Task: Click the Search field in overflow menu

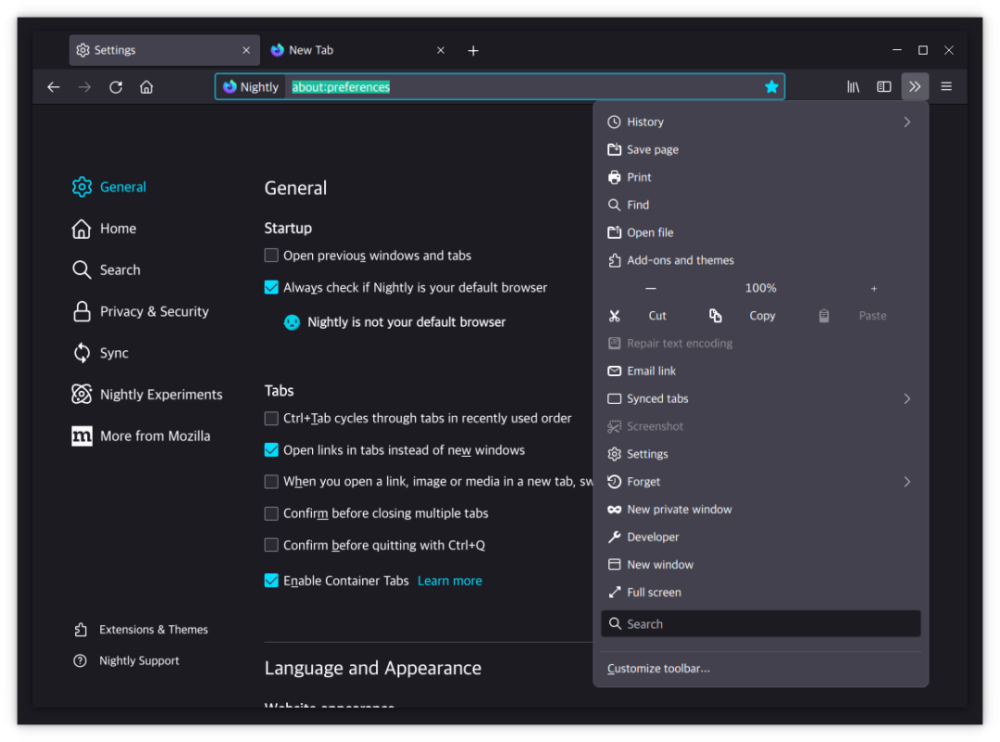Action: click(x=760, y=624)
